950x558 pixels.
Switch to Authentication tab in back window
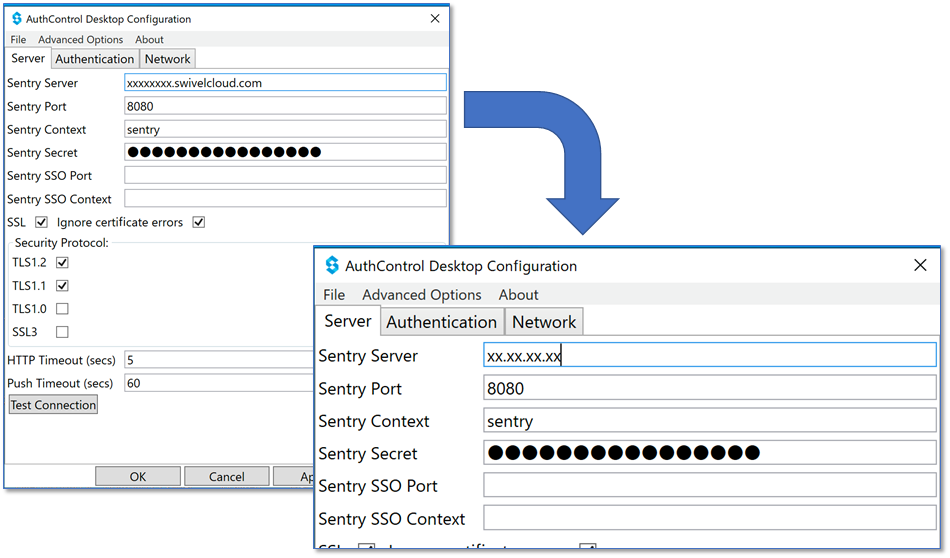pos(95,59)
